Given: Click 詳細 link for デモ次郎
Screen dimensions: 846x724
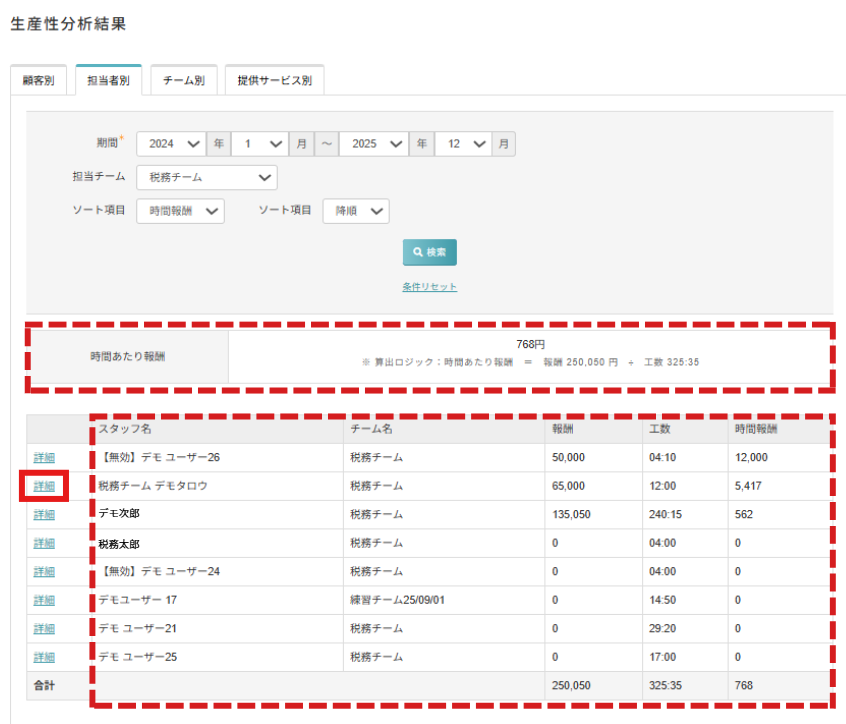Looking at the screenshot, I should [x=44, y=514].
